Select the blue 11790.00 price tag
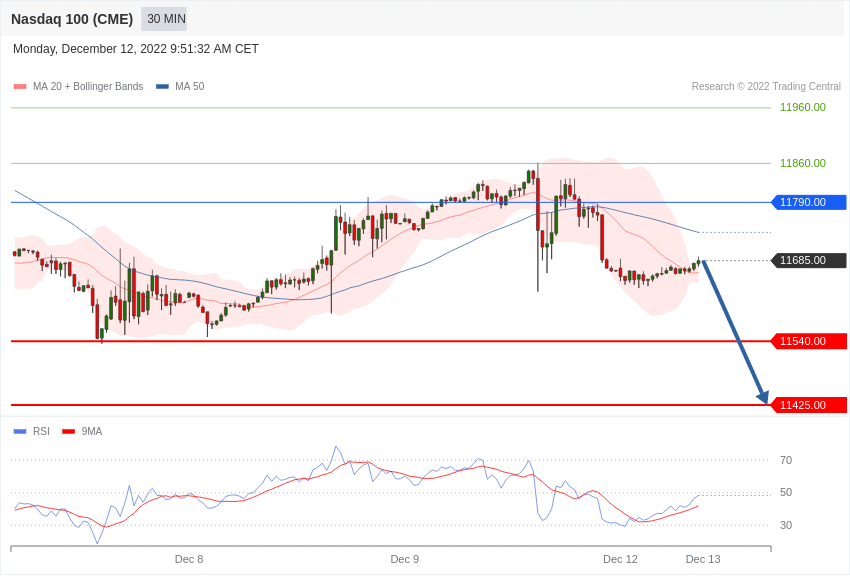 (809, 202)
